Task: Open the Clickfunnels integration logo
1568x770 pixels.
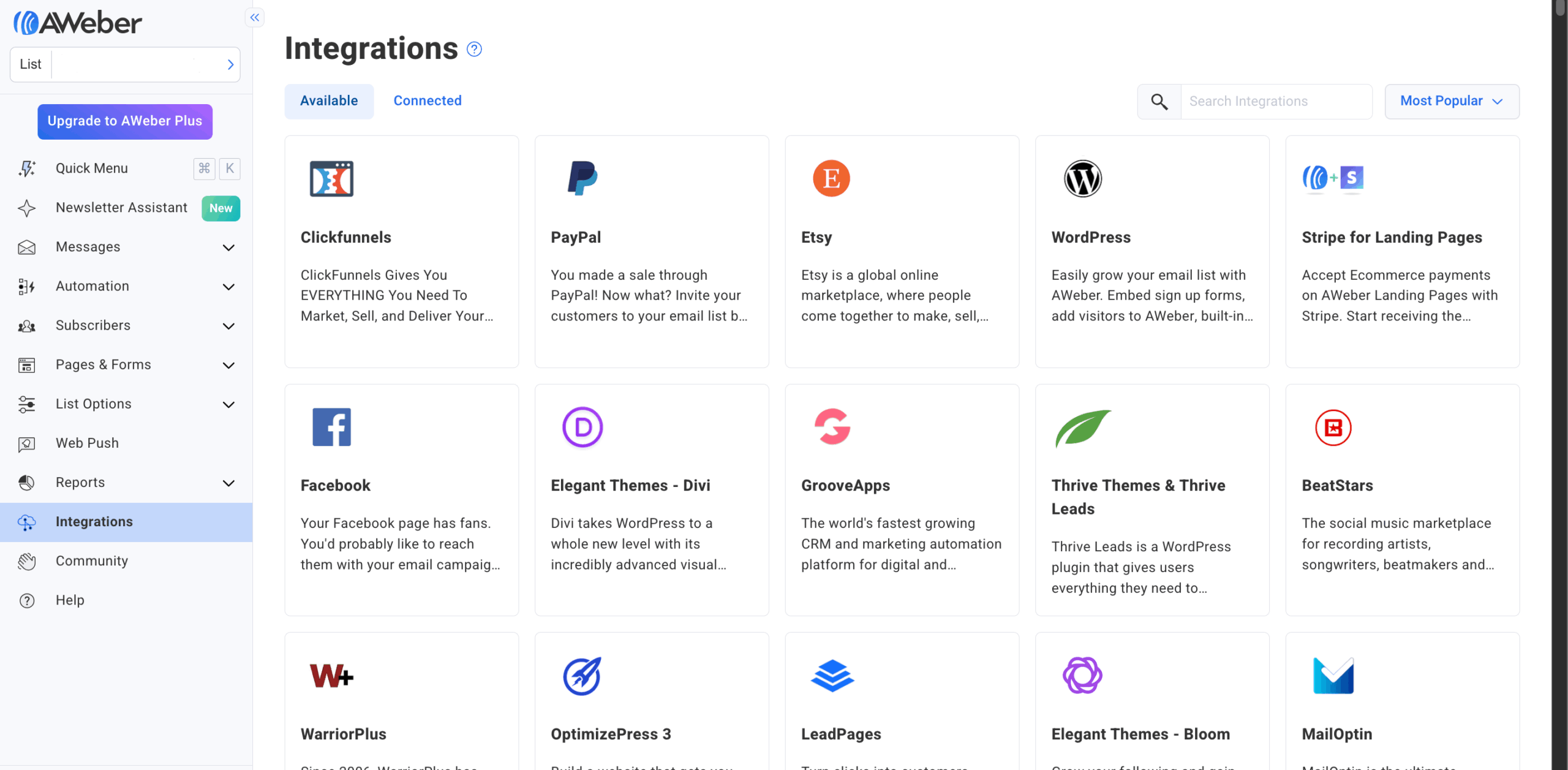Action: [331, 179]
